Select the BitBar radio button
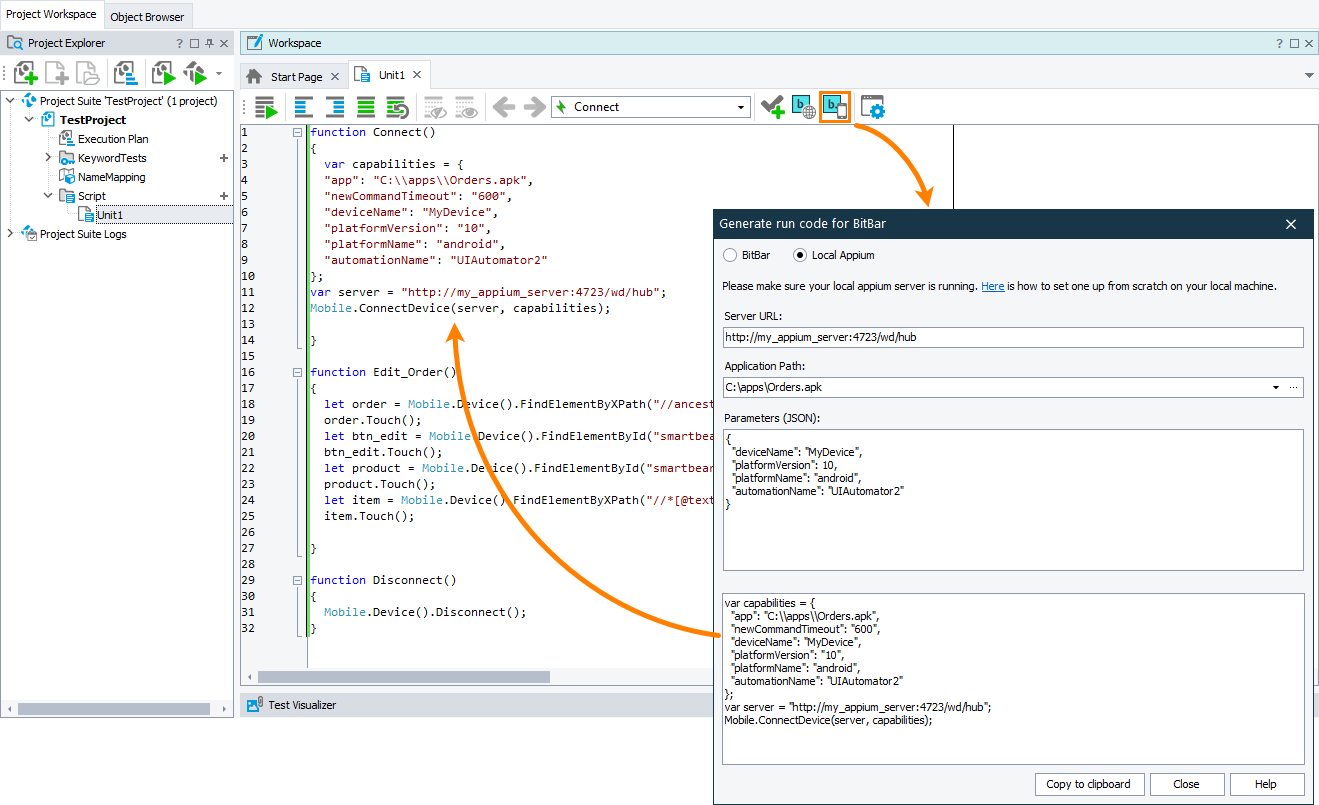 point(729,255)
